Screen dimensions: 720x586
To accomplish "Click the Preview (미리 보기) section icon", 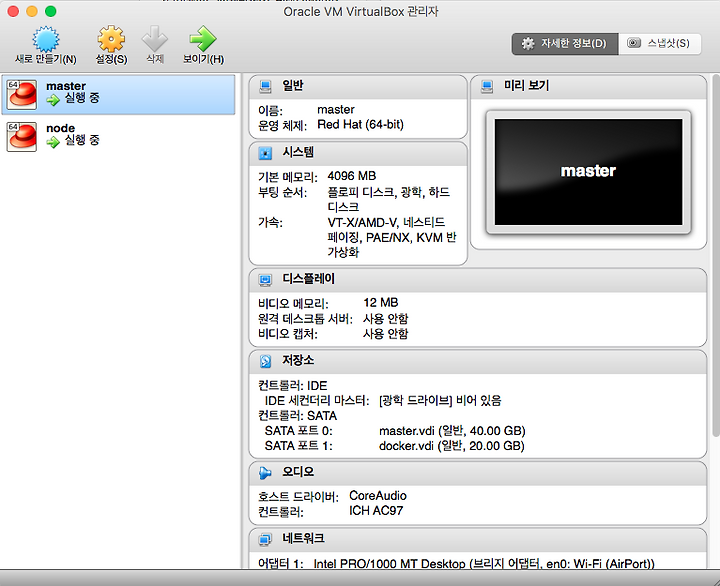I will click(487, 86).
